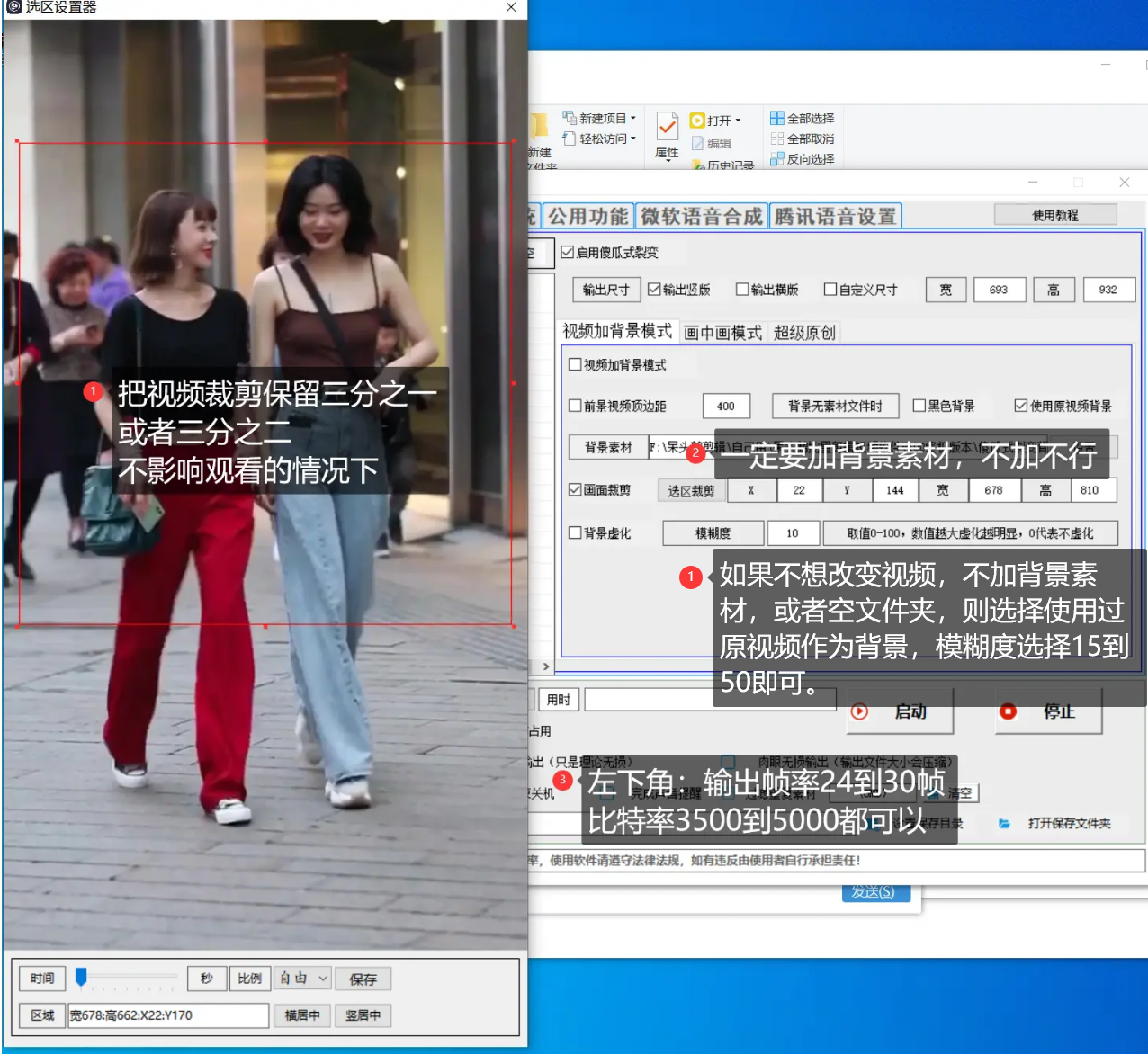Expand 新建项目 dropdown arrow
The image size is (1148, 1055).
click(x=633, y=118)
